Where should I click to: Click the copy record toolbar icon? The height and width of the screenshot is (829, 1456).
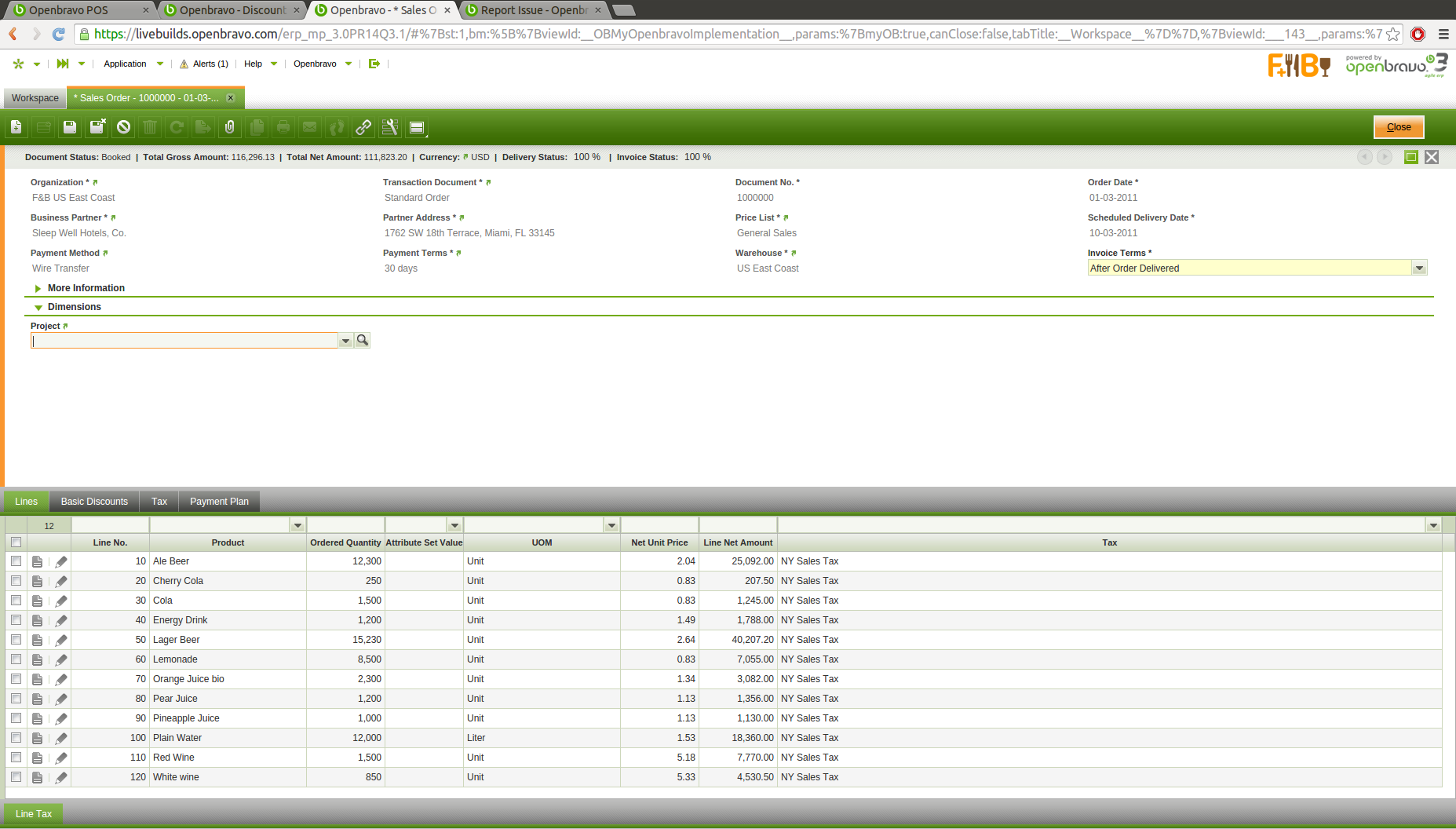click(257, 127)
